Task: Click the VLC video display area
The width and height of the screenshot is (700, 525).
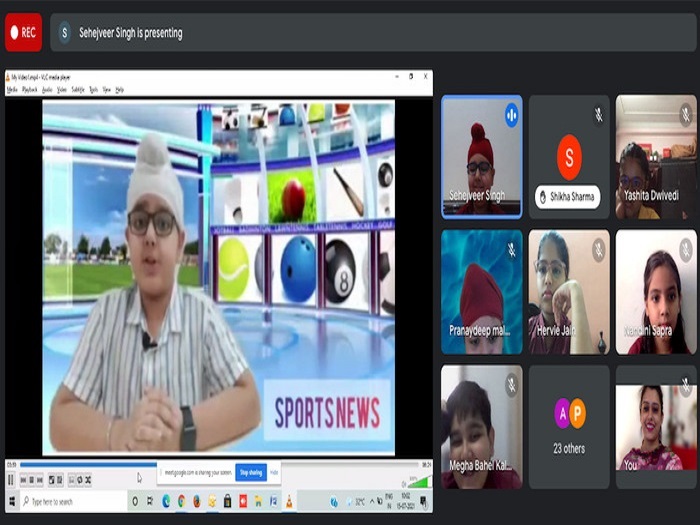Action: [x=218, y=277]
